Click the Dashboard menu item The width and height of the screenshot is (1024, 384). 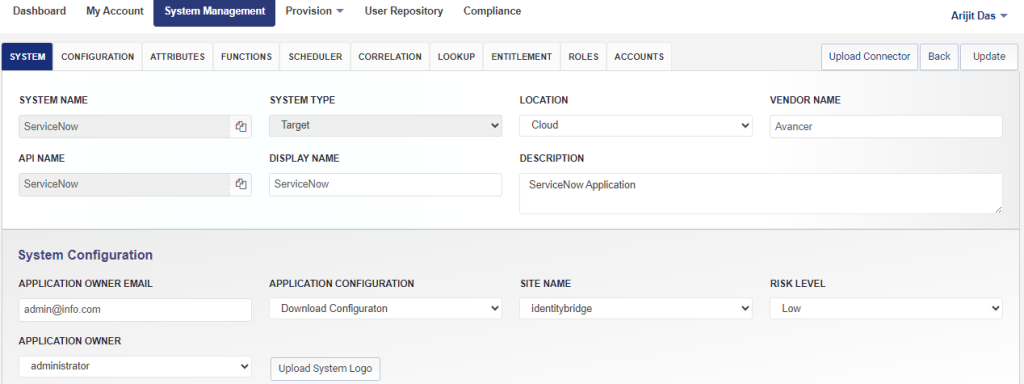pos(39,11)
